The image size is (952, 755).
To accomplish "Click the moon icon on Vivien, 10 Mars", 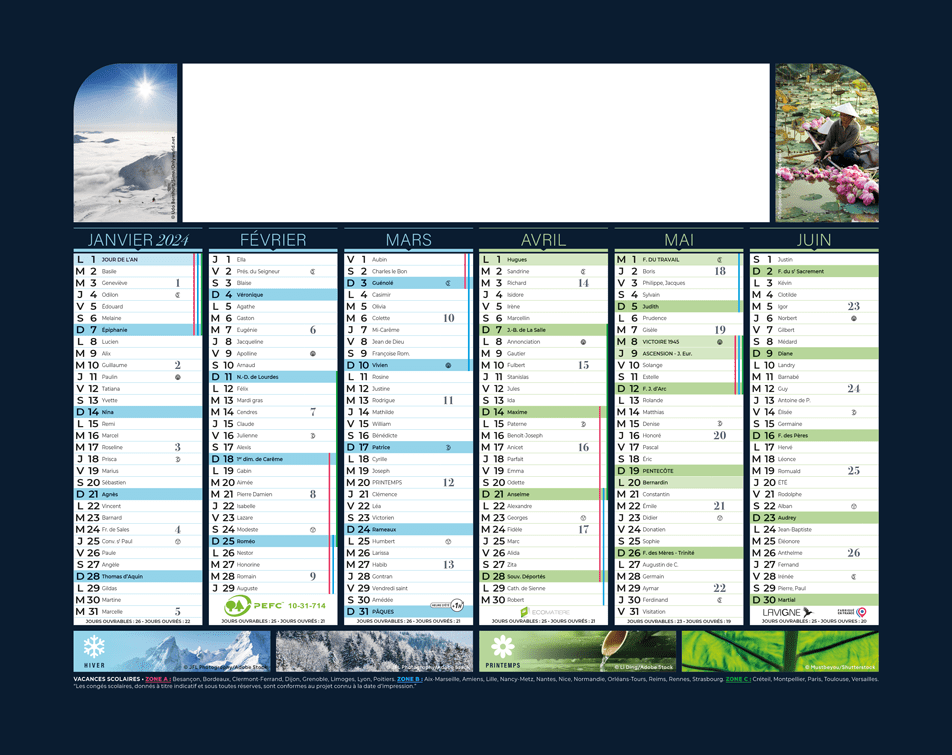I will click(447, 365).
